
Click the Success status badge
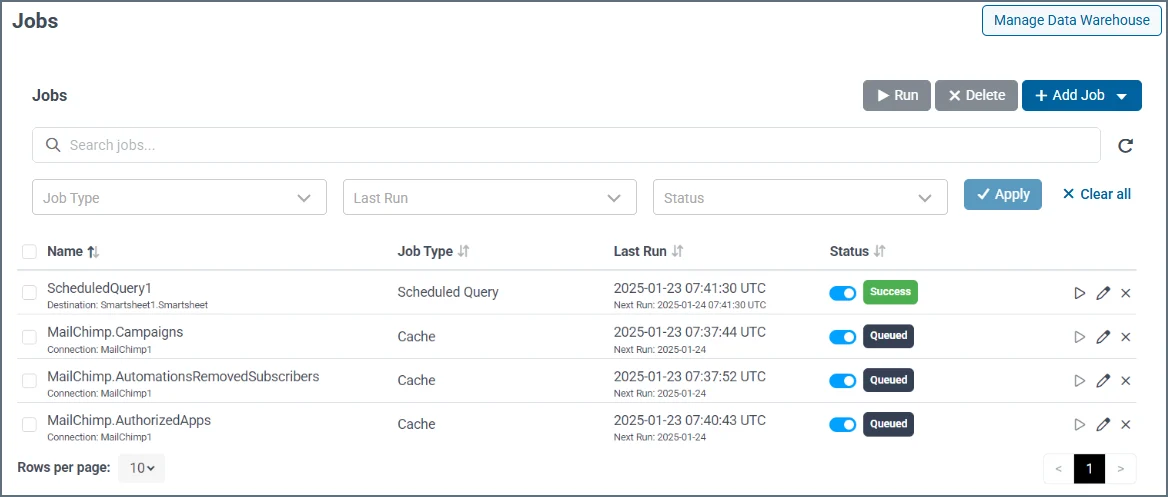[x=890, y=292]
